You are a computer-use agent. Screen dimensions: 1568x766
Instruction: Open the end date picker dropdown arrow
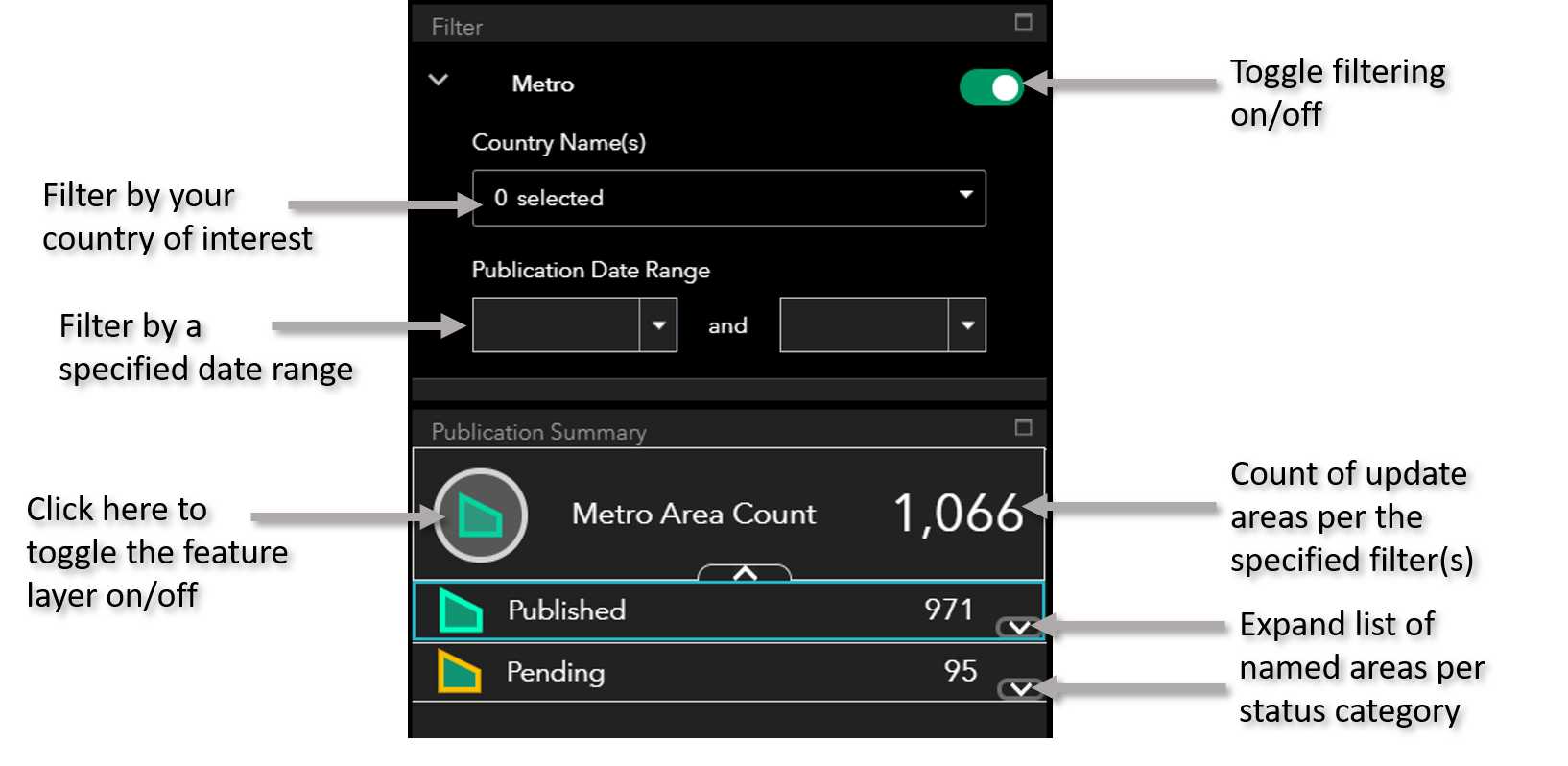[x=967, y=324]
